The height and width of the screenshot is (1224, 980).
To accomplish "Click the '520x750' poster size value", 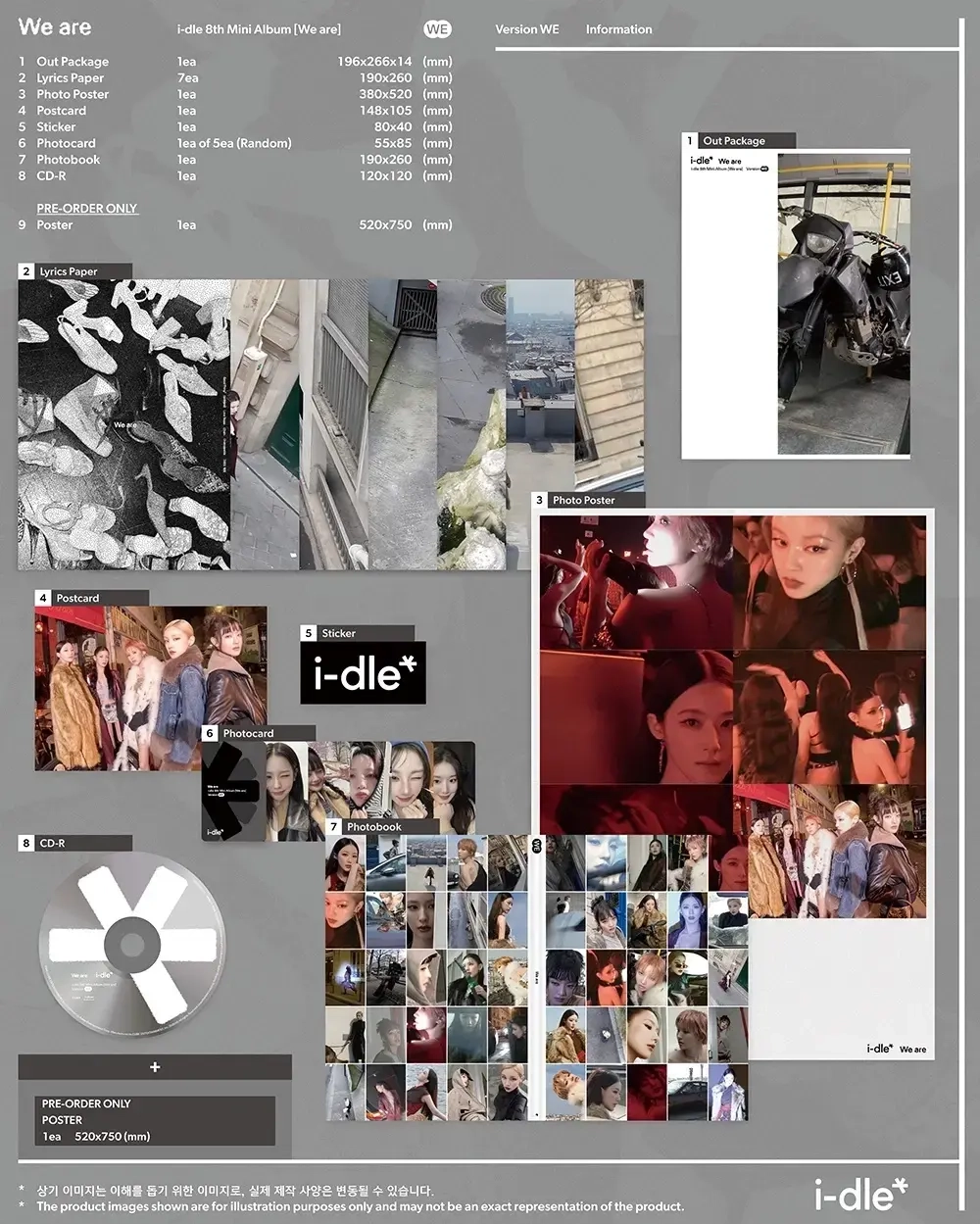I will point(385,224).
